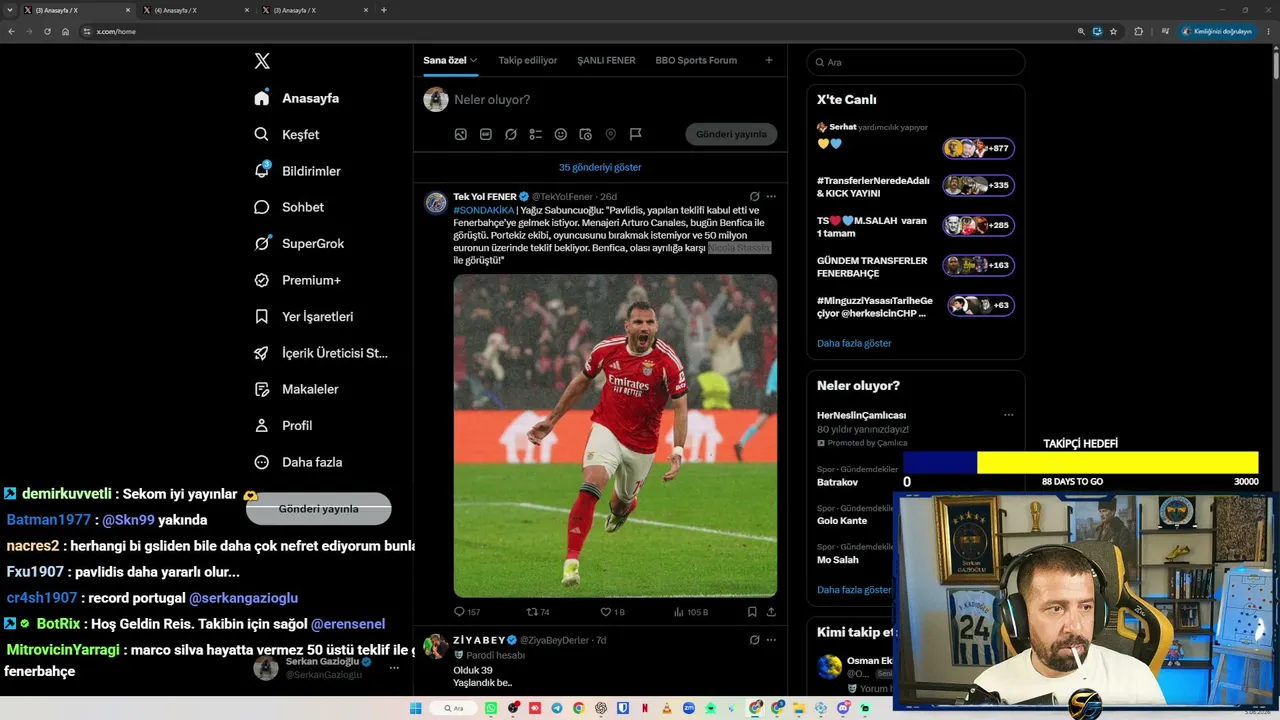Bookmark the Tek Yol FENER post
This screenshot has width=1280, height=720.
[x=752, y=612]
